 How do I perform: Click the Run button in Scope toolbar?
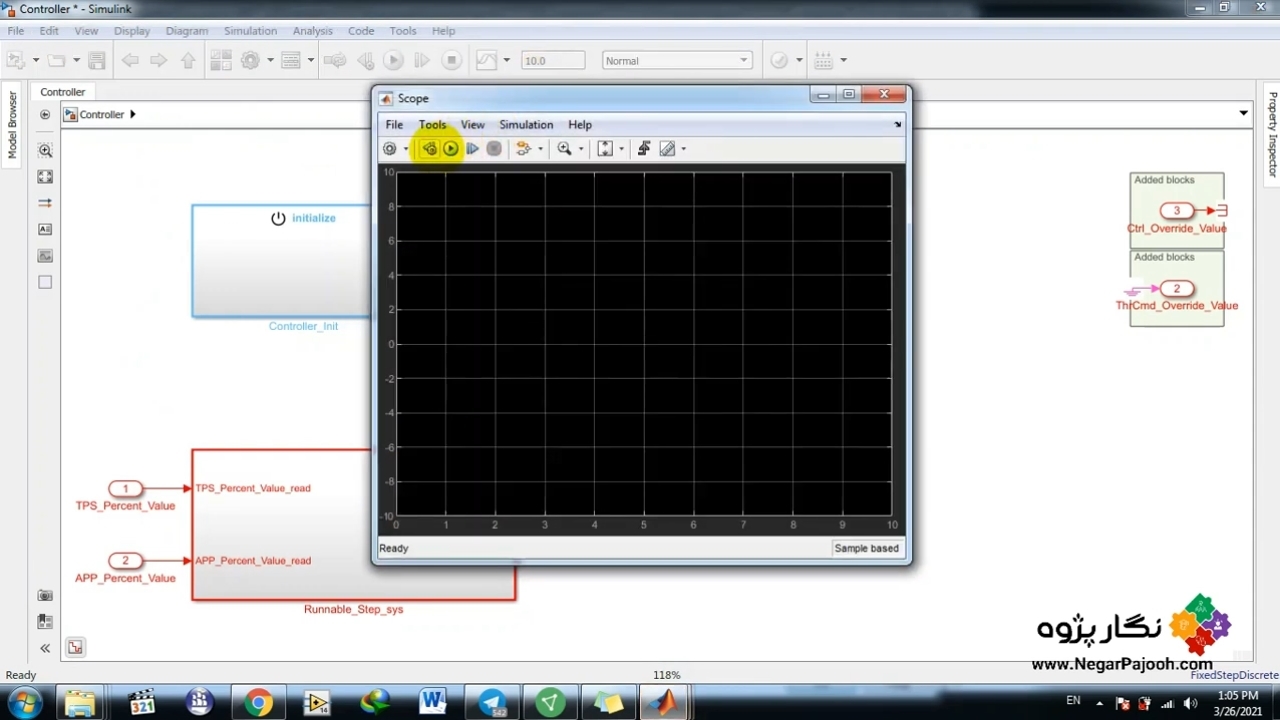click(451, 149)
